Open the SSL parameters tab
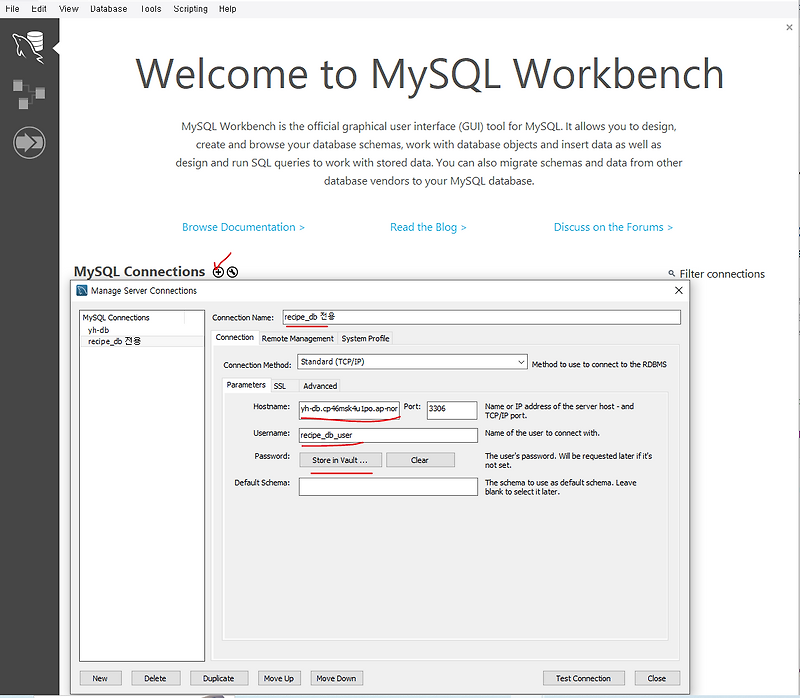 (280, 385)
